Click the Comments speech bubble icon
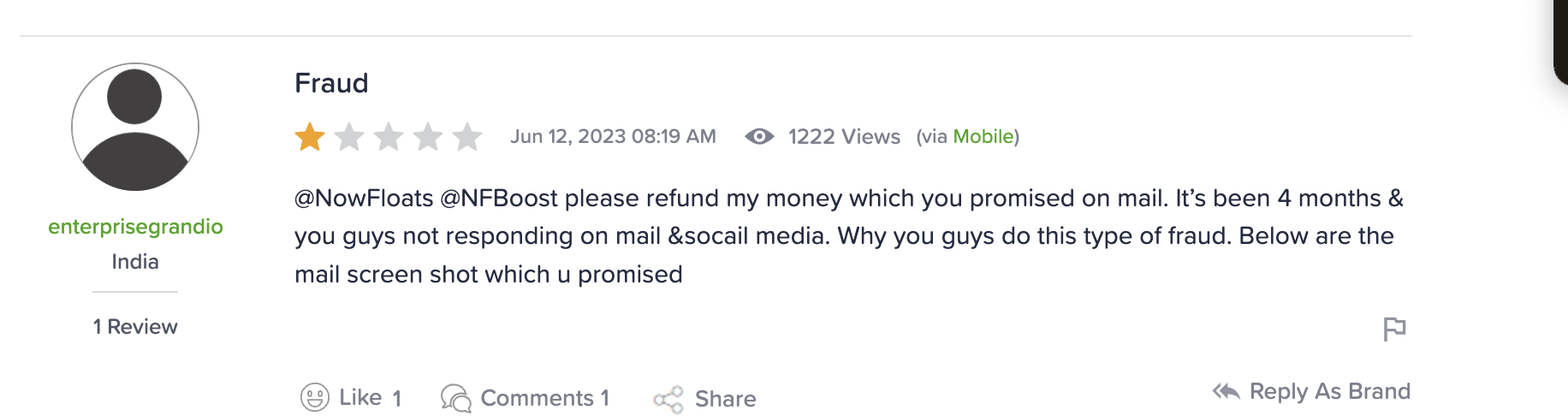 click(455, 398)
